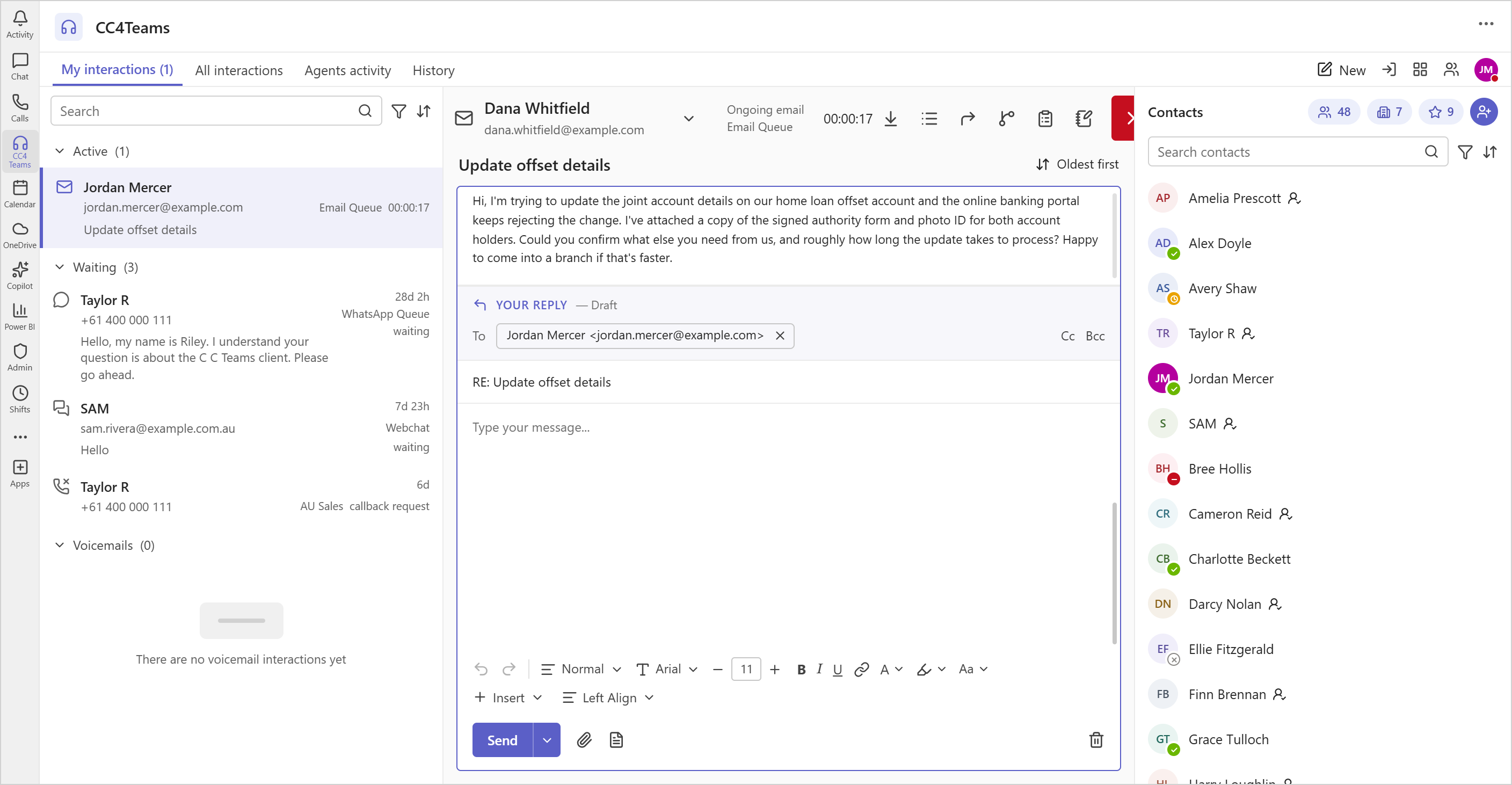Attach a file using the paperclip icon
This screenshot has height=785, width=1512.
[584, 740]
